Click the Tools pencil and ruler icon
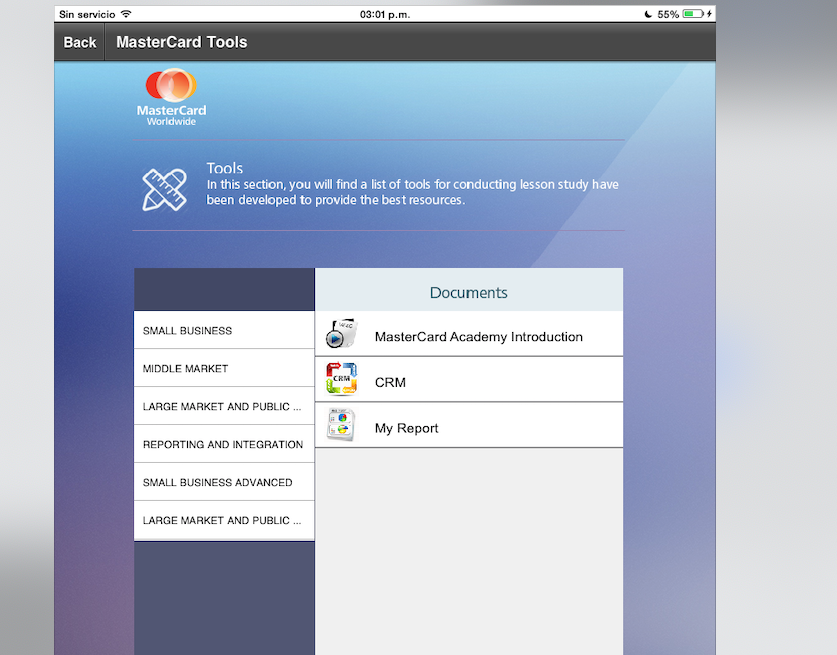Viewport: 837px width, 655px height. (164, 190)
